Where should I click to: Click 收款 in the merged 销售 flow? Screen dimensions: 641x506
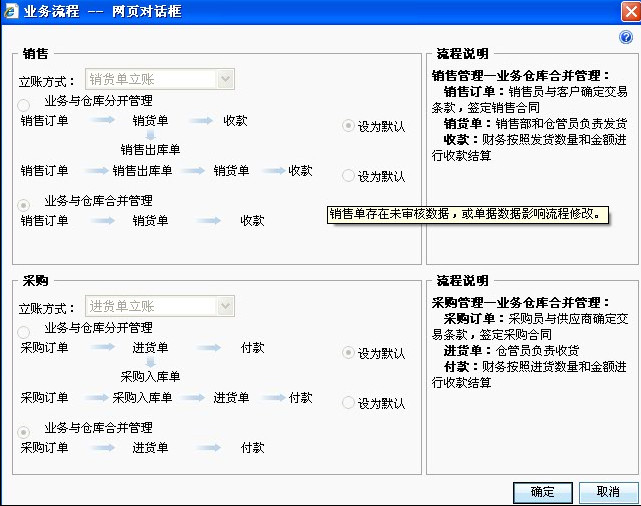(252, 221)
